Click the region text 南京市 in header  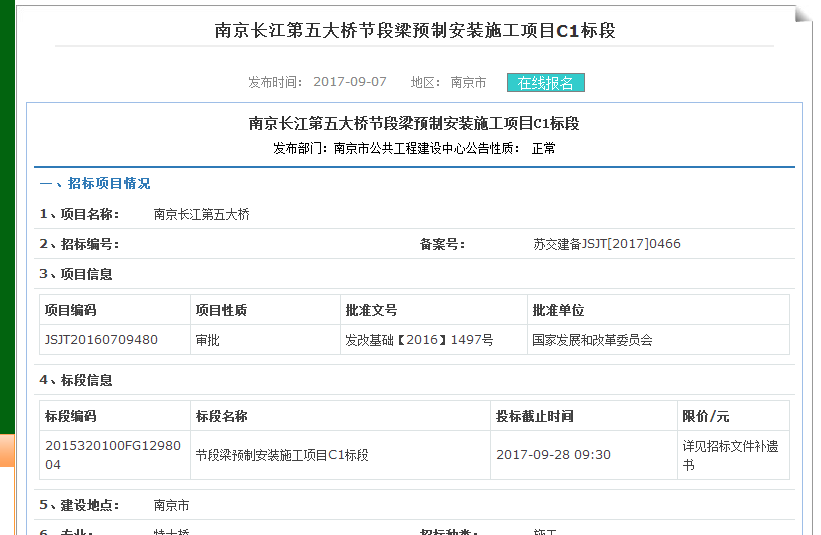point(468,82)
